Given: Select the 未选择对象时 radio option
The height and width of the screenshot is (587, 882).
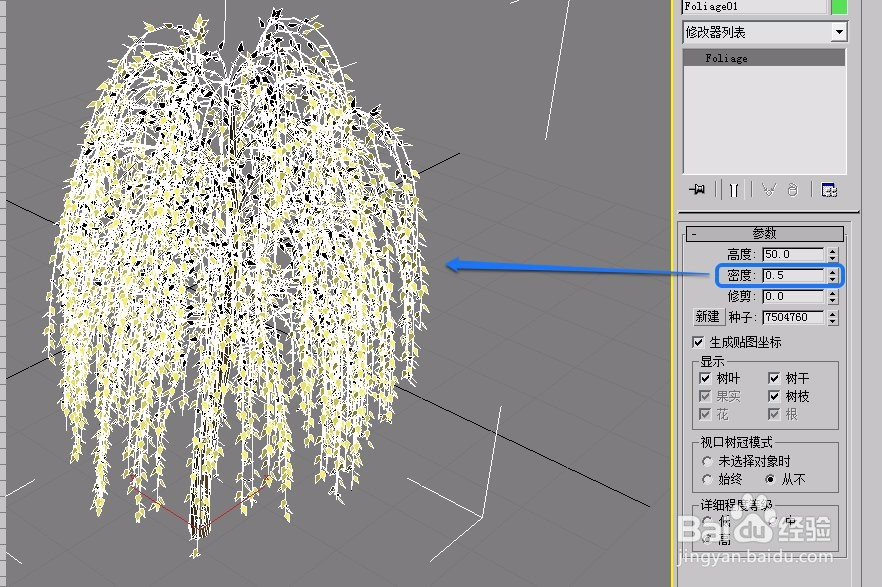Looking at the screenshot, I should point(707,462).
